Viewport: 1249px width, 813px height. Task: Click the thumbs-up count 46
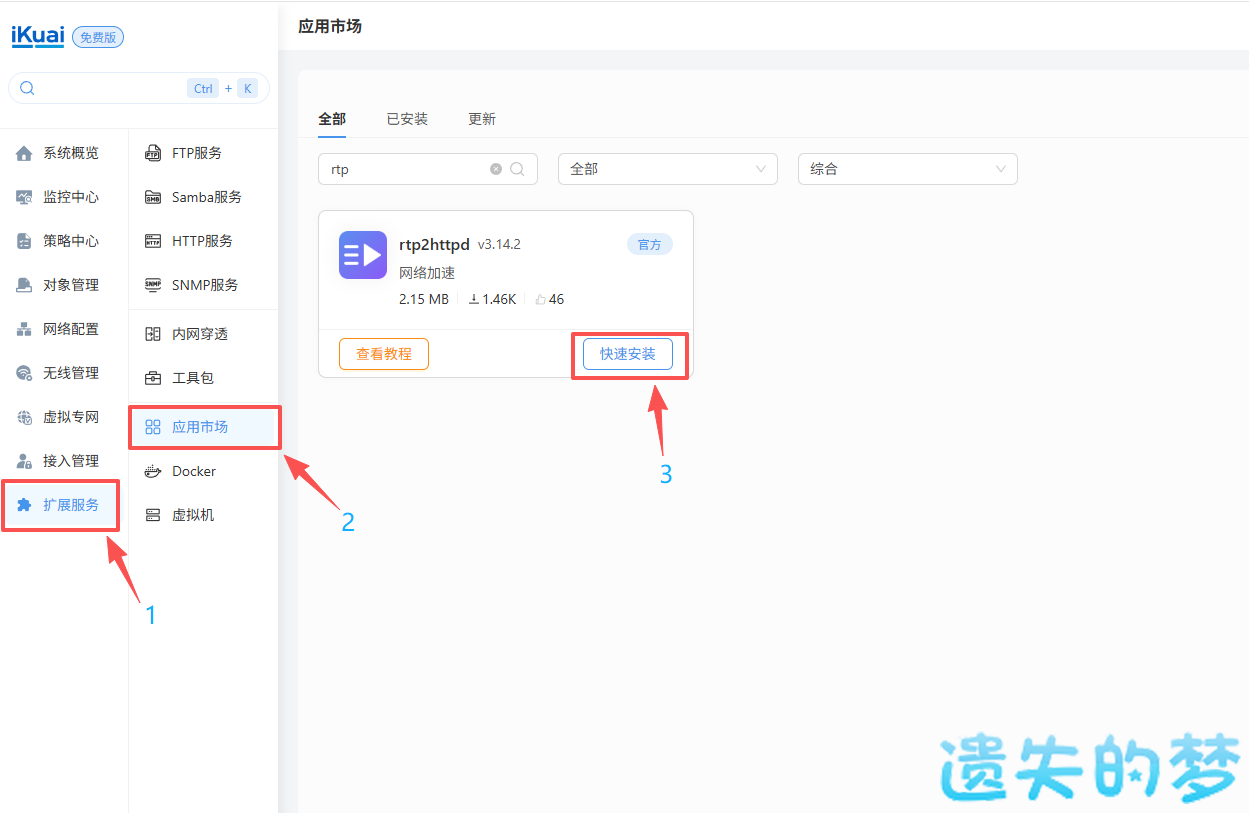point(550,299)
